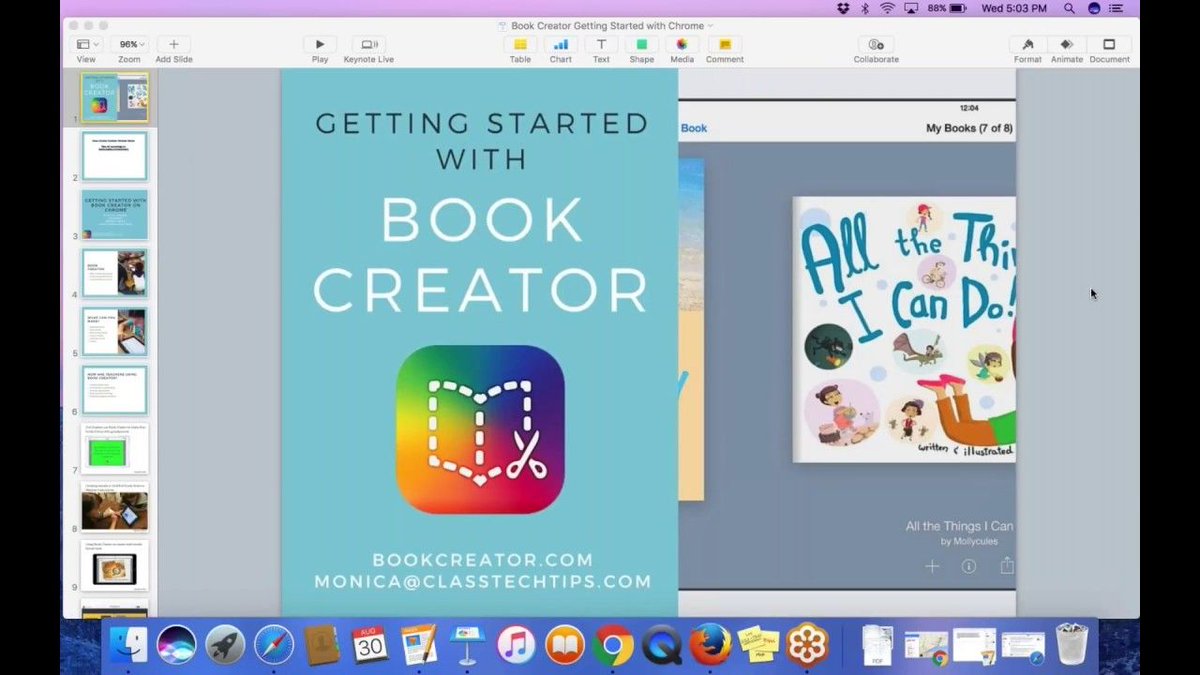The height and width of the screenshot is (675, 1200).
Task: Open Siri from the menu bar
Action: (1094, 8)
